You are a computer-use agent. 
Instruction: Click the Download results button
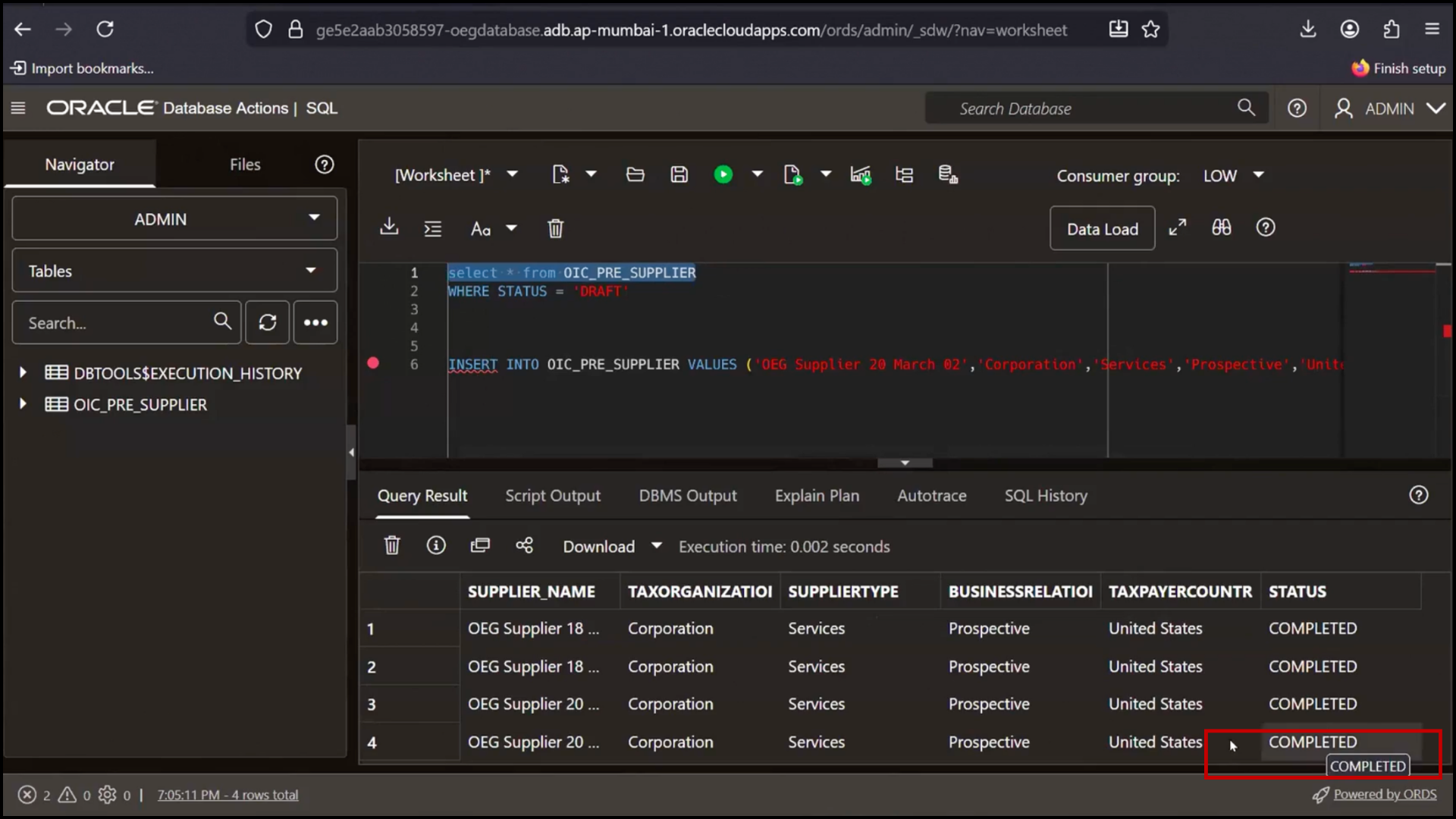[x=598, y=547]
